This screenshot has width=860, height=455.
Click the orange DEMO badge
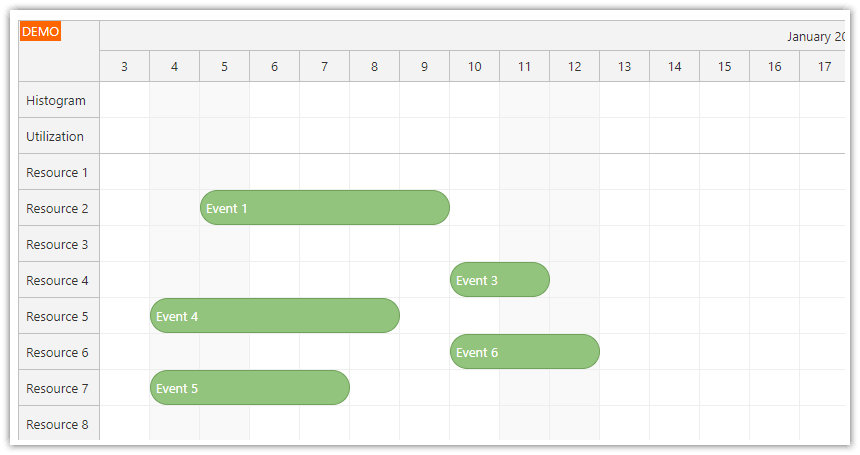(40, 32)
